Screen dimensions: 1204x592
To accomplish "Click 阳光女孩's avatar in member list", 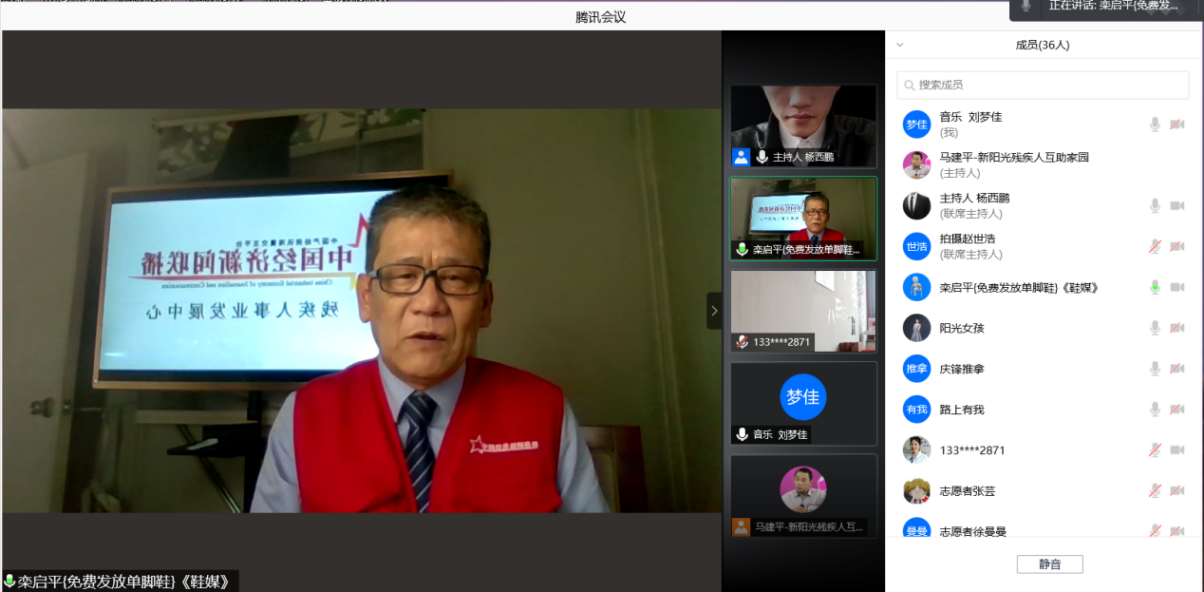I will [x=917, y=328].
